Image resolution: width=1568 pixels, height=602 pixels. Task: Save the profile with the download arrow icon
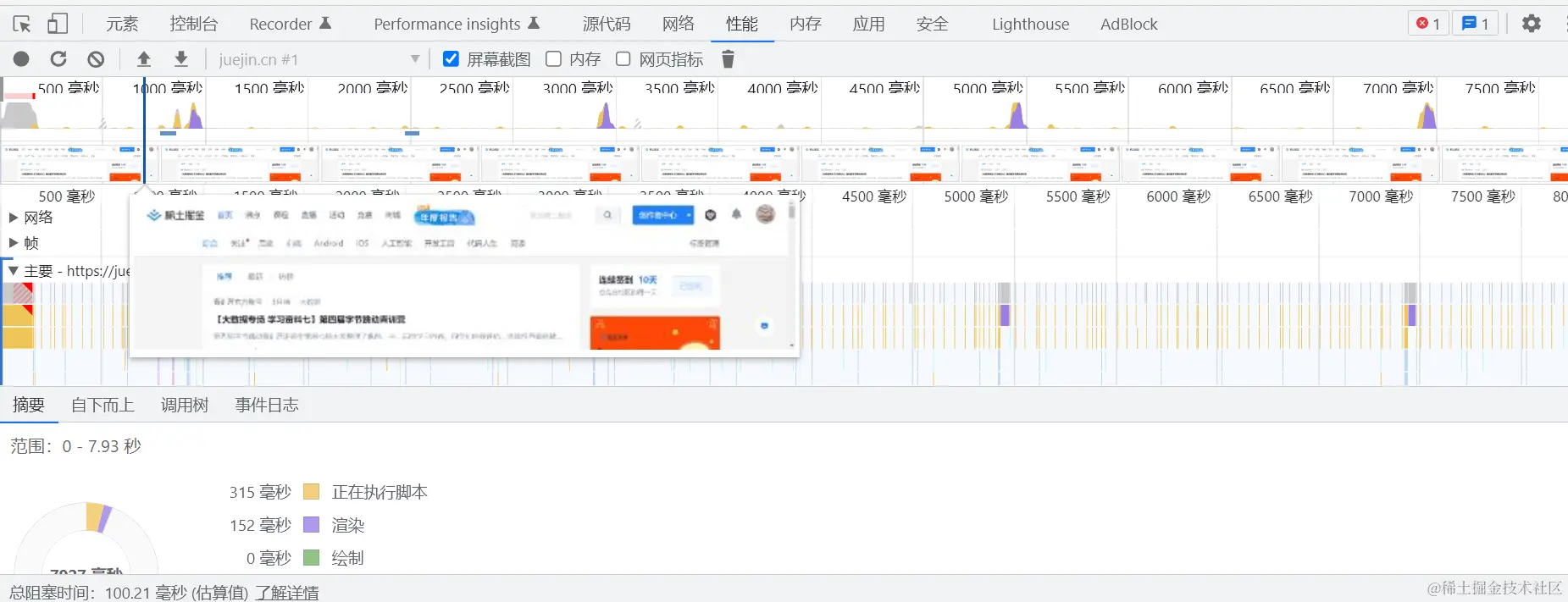(180, 59)
